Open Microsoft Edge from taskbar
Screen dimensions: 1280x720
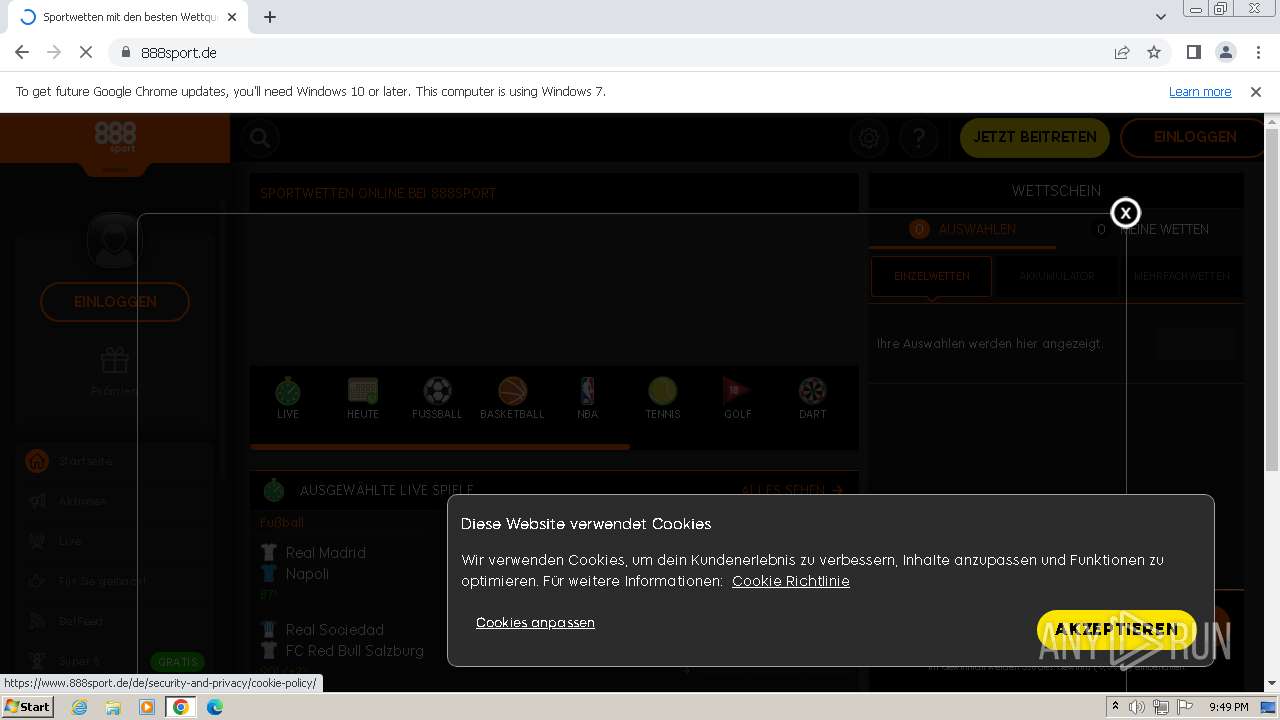coord(215,707)
